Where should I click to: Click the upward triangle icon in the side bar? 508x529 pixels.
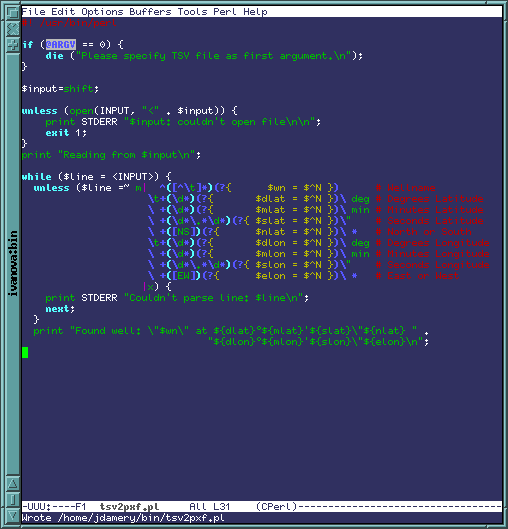13,484
